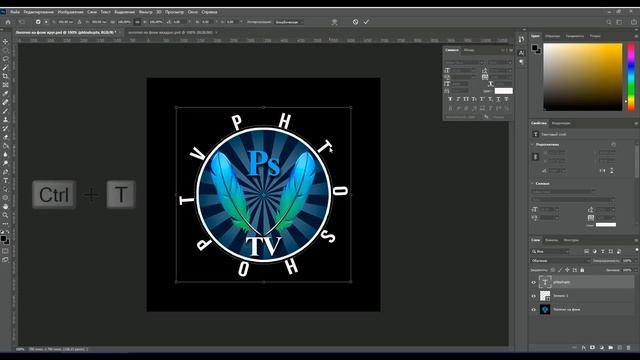Switch to the Коррекция tab
This screenshot has width=640, height=360.
coord(561,123)
